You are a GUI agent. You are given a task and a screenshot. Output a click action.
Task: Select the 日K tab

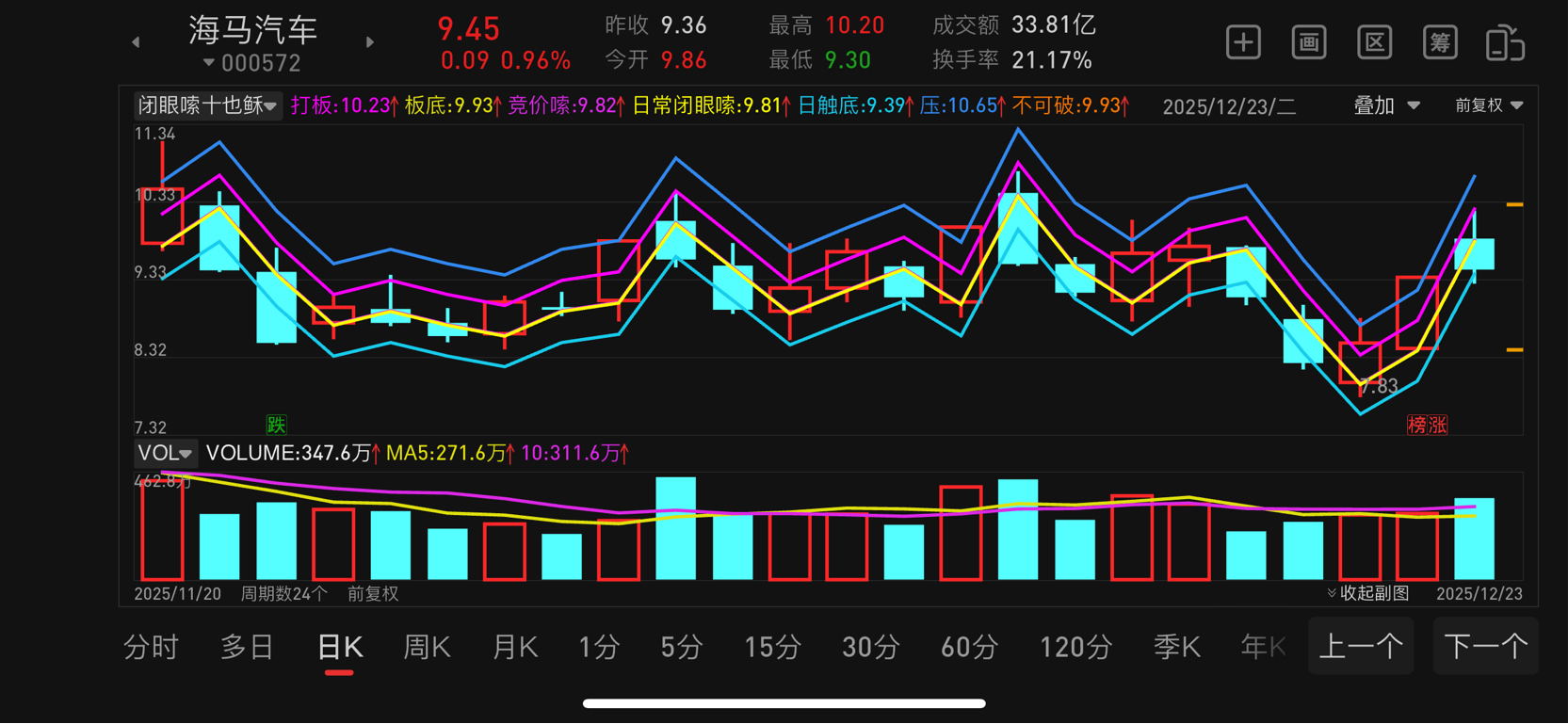tap(340, 648)
